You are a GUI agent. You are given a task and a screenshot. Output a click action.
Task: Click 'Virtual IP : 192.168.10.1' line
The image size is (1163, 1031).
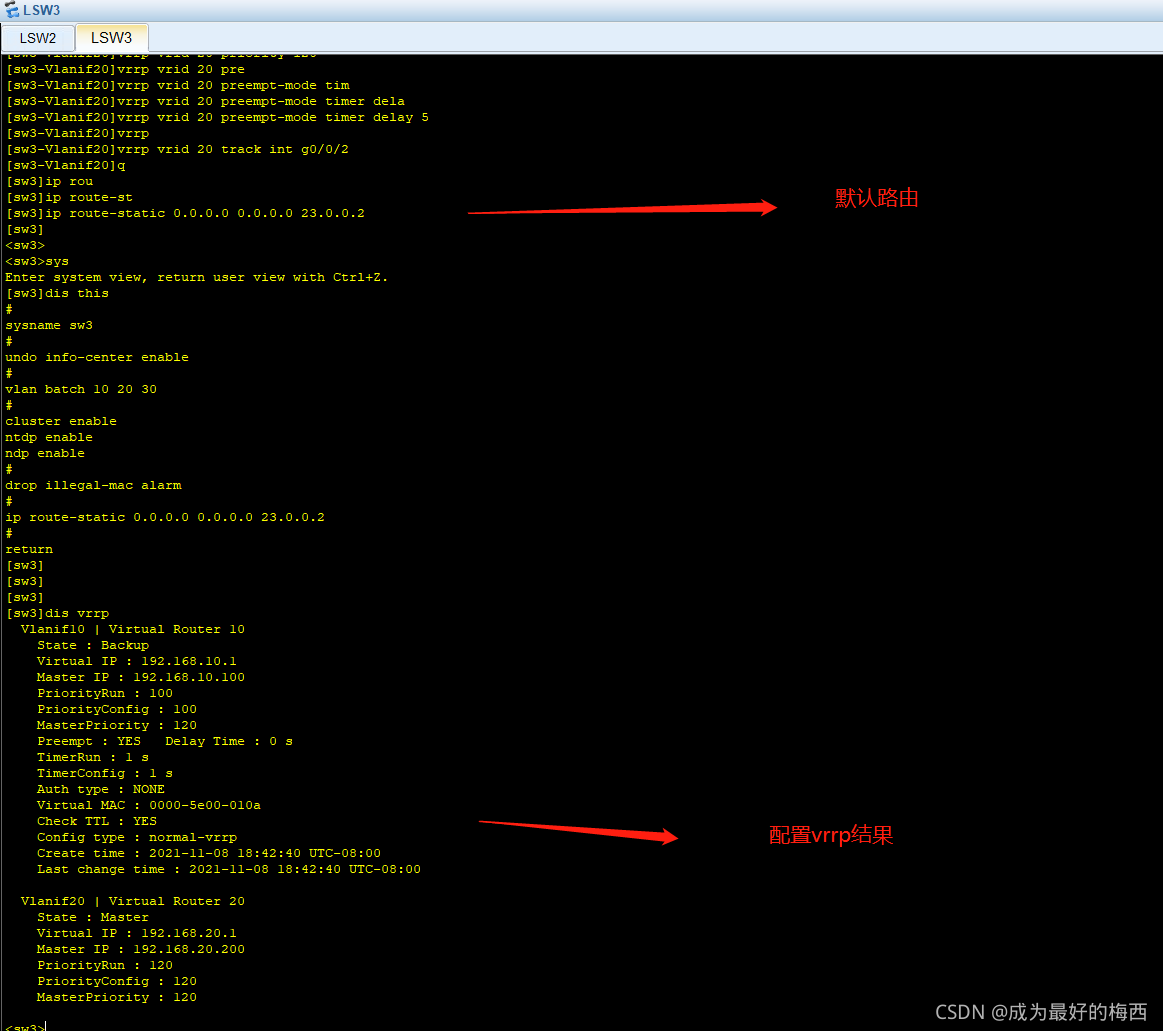pyautogui.click(x=136, y=661)
